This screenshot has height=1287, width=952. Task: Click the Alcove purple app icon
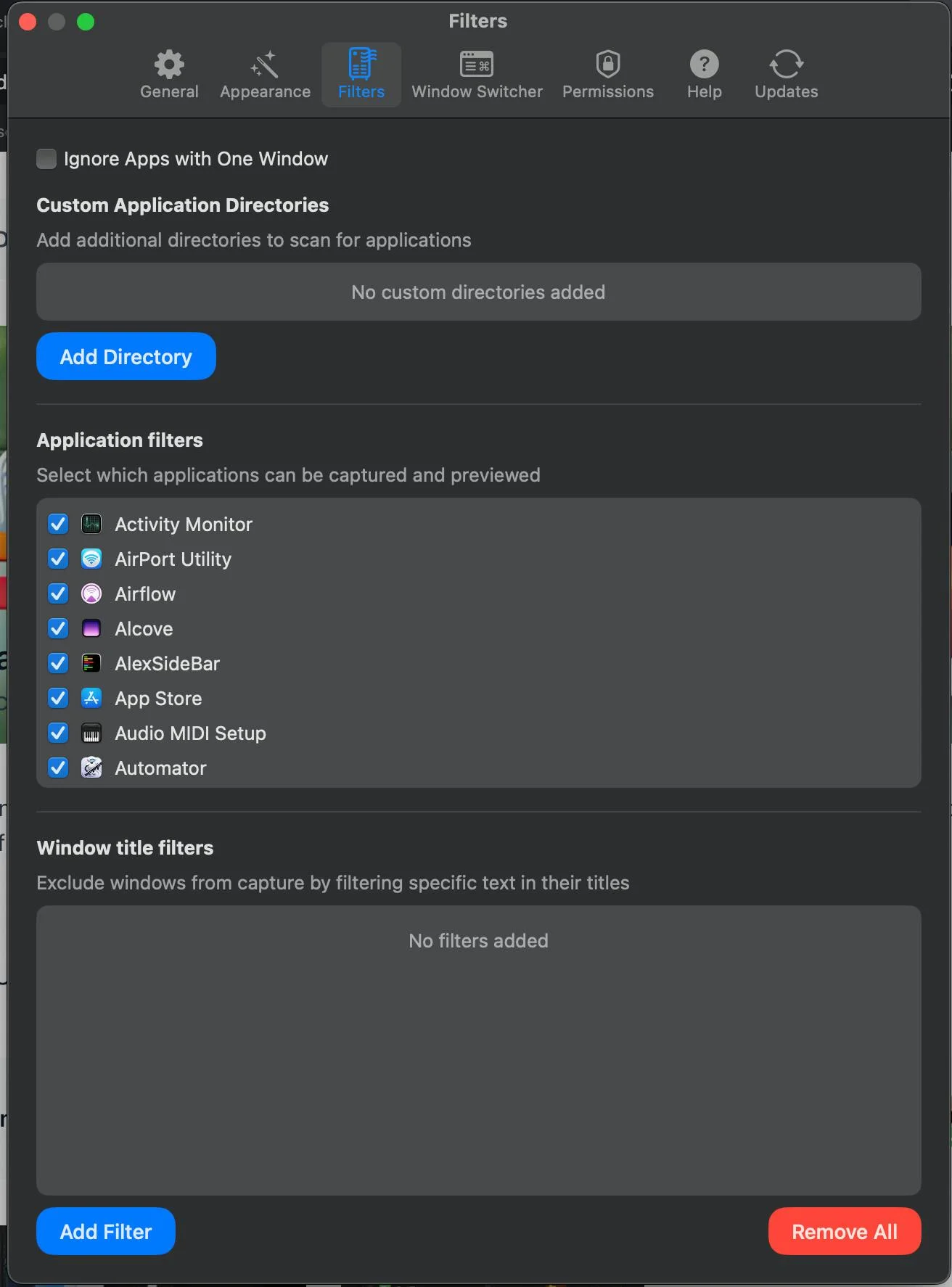91,628
